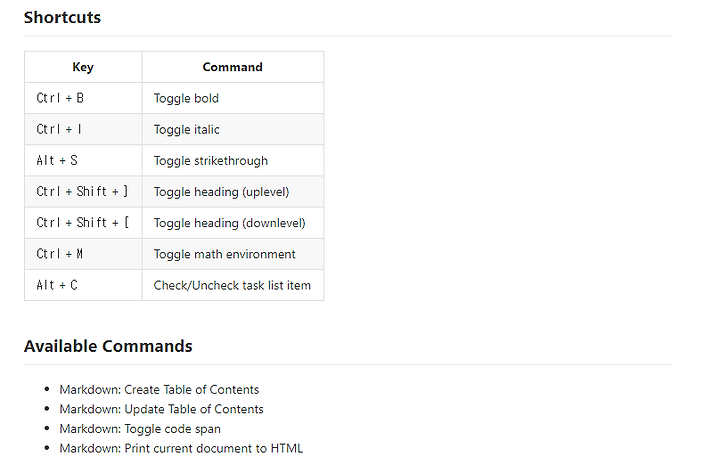
Task: Click Markdown: Print current document to HTML
Action: pos(181,449)
